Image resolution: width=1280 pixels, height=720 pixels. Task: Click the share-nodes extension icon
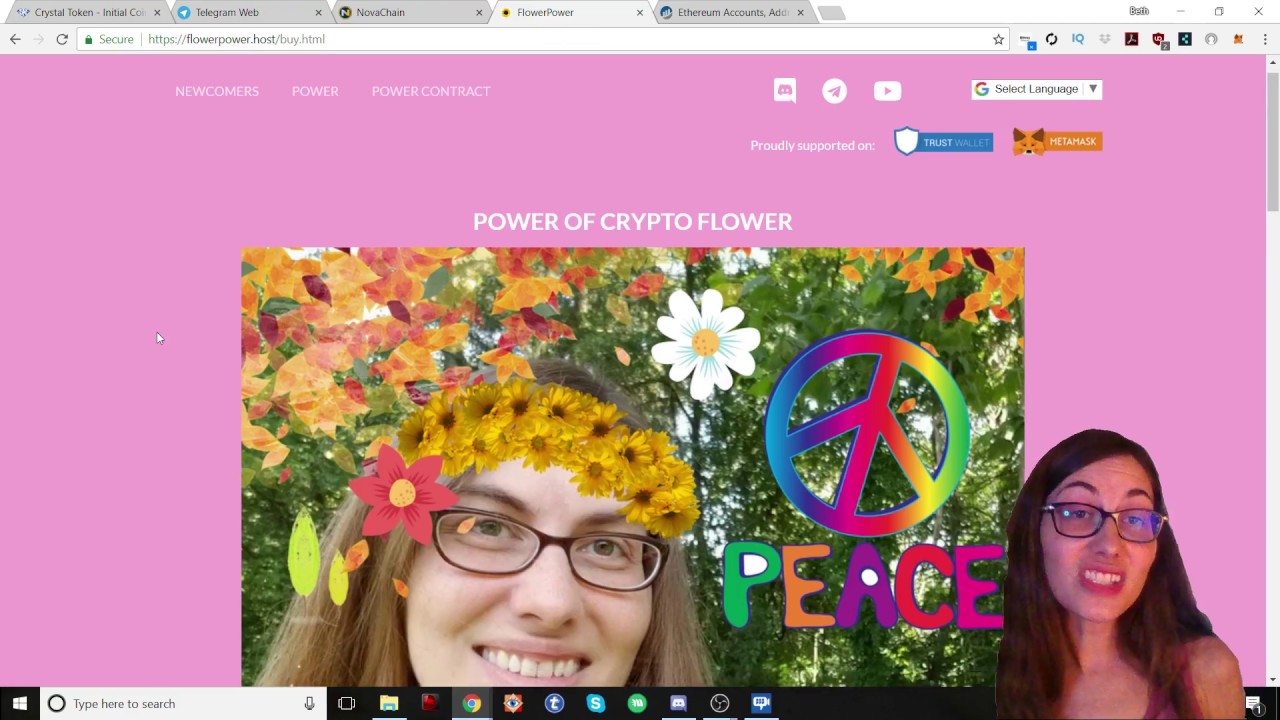point(1185,39)
